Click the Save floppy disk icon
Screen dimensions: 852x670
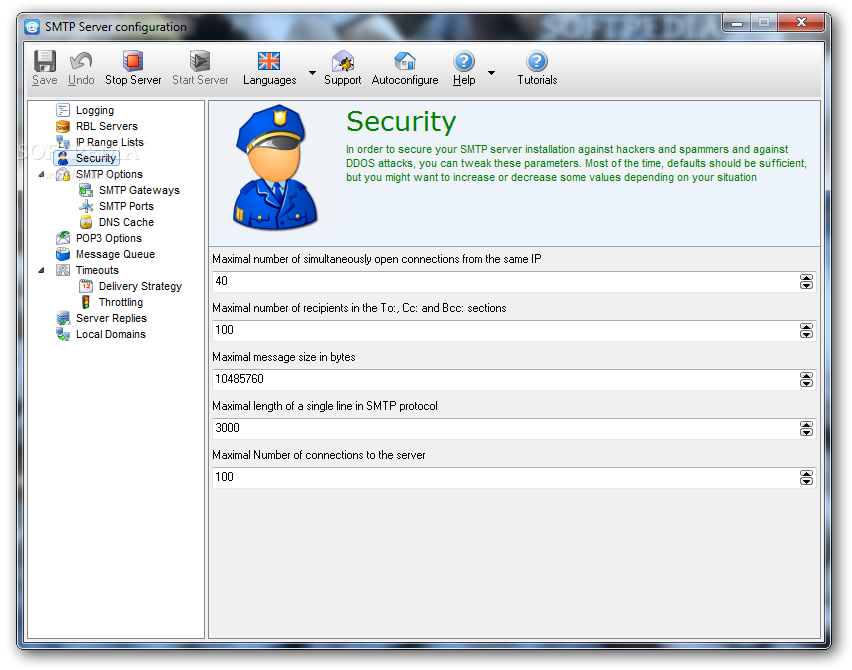tap(45, 61)
